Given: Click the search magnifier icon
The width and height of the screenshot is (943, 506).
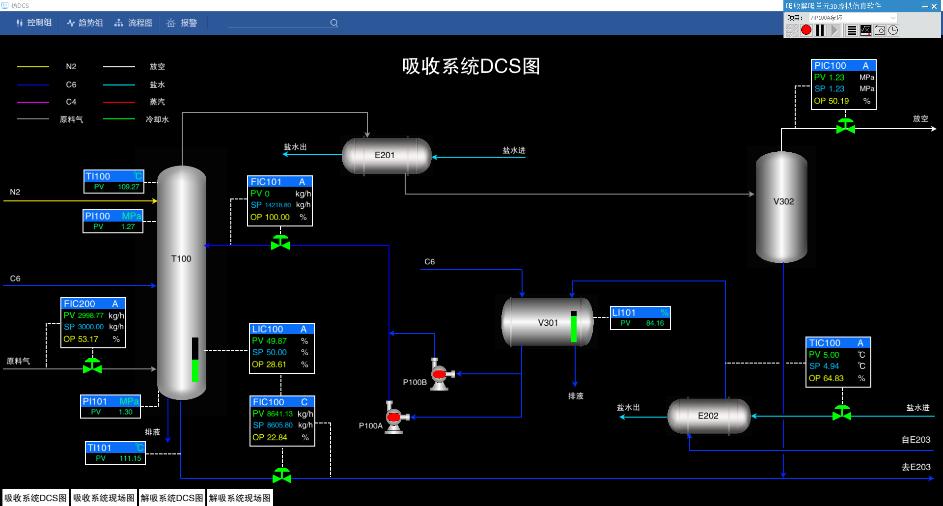Looking at the screenshot, I should click(x=334, y=22).
